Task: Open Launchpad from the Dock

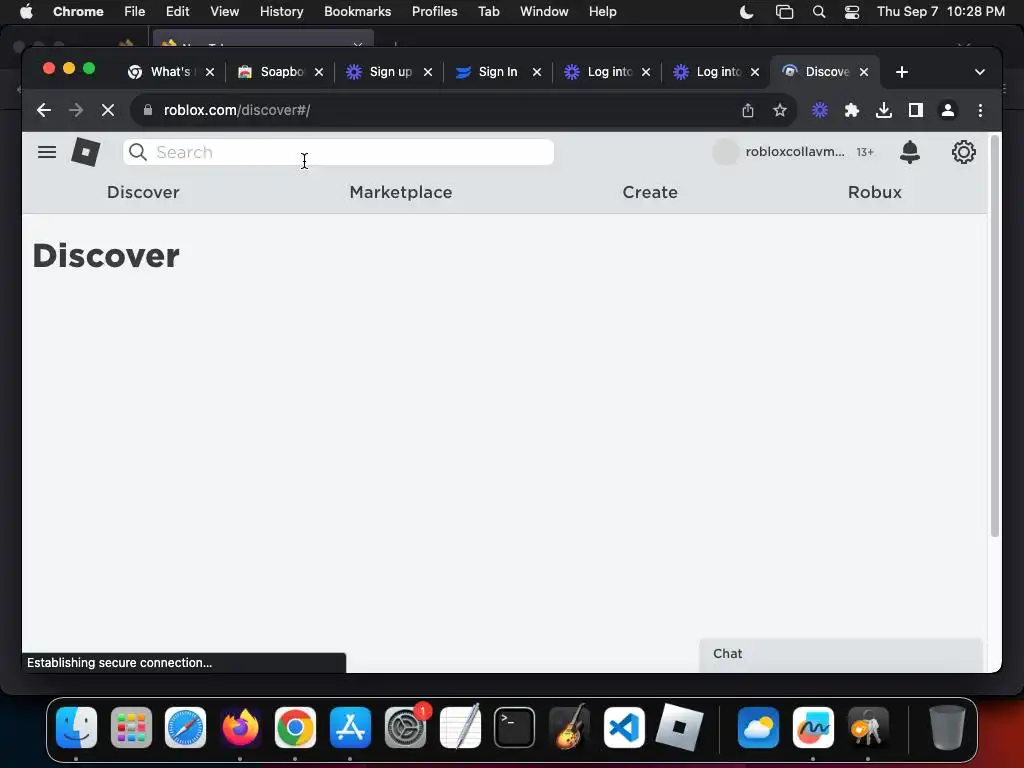Action: [131, 727]
